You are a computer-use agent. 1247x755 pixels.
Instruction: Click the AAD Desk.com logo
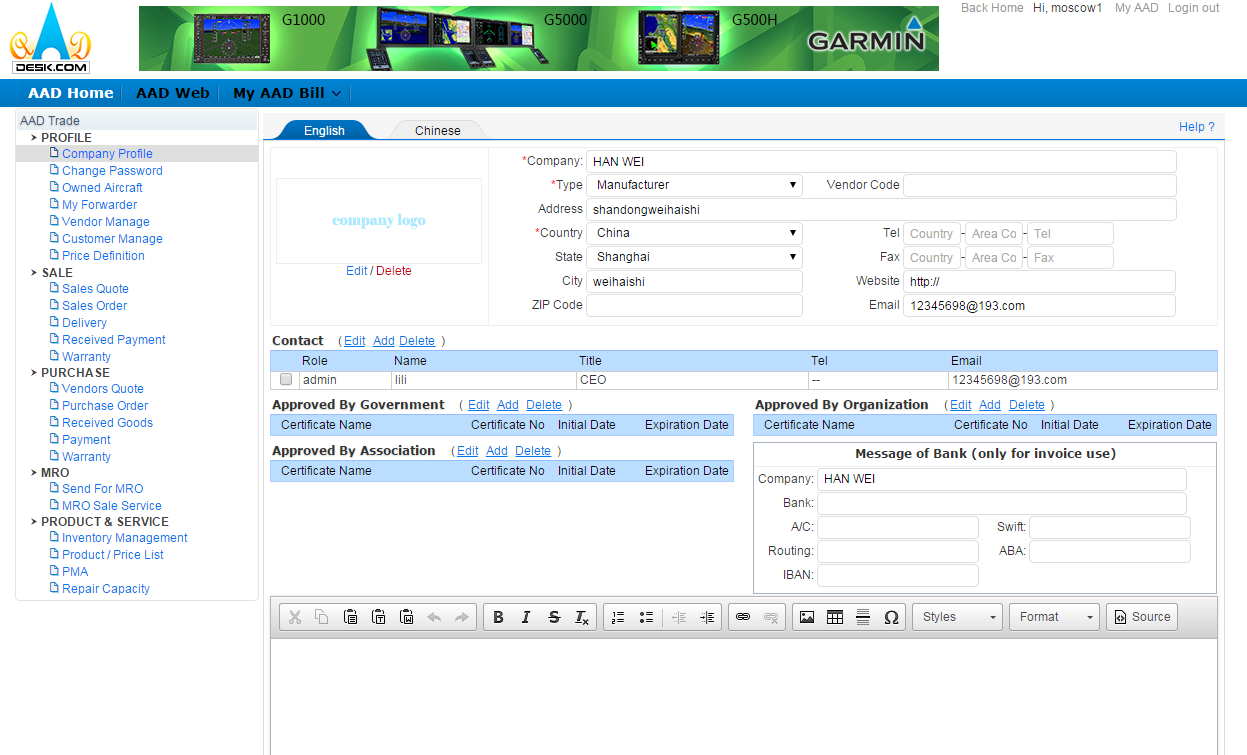[50, 40]
